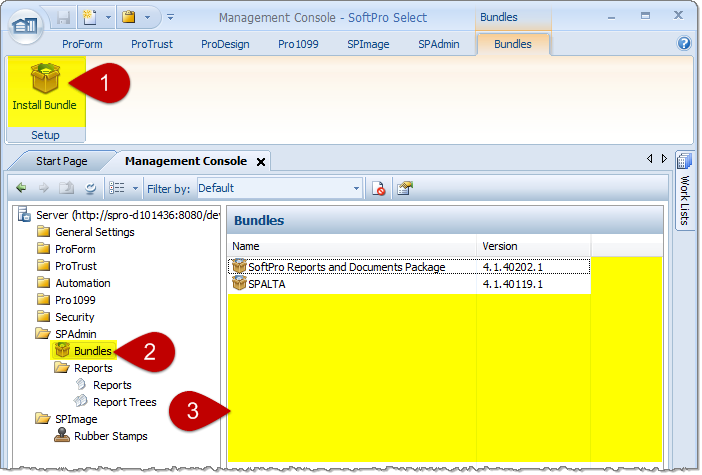Switch to the Pro1099 ribbon tab
Image resolution: width=702 pixels, height=475 pixels.
coord(298,44)
